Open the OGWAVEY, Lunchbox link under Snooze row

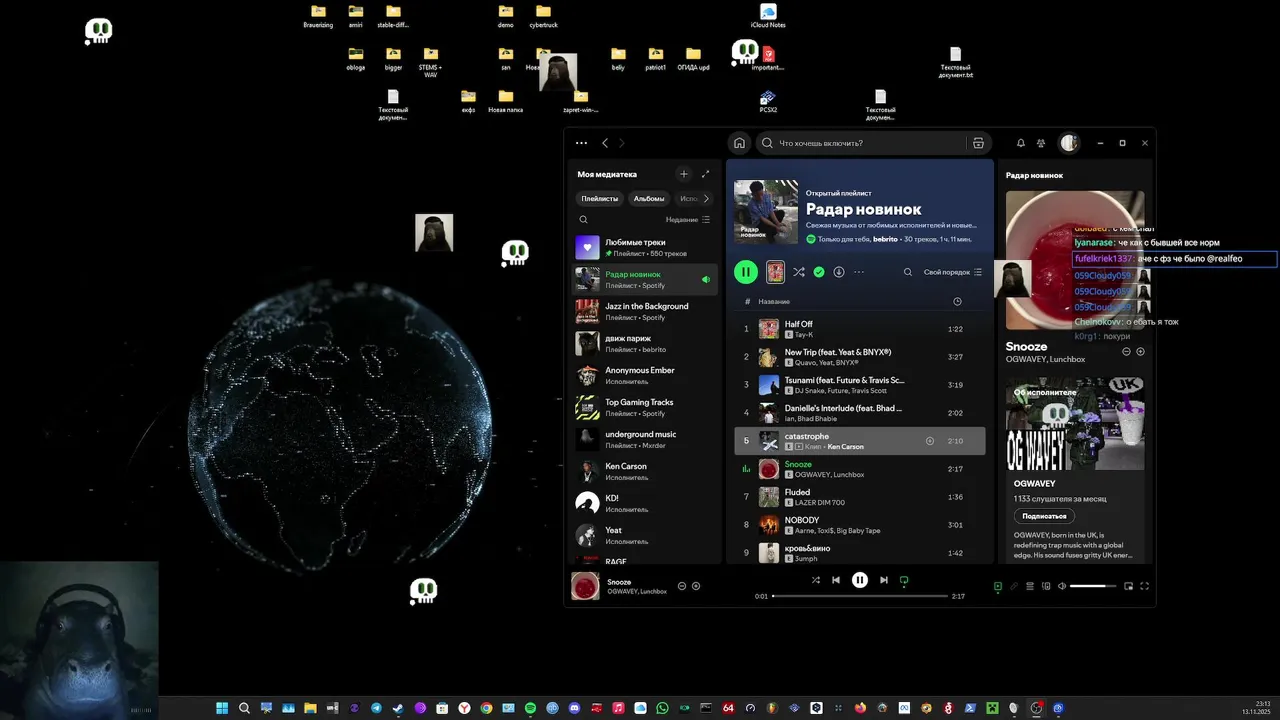[x=829, y=474]
